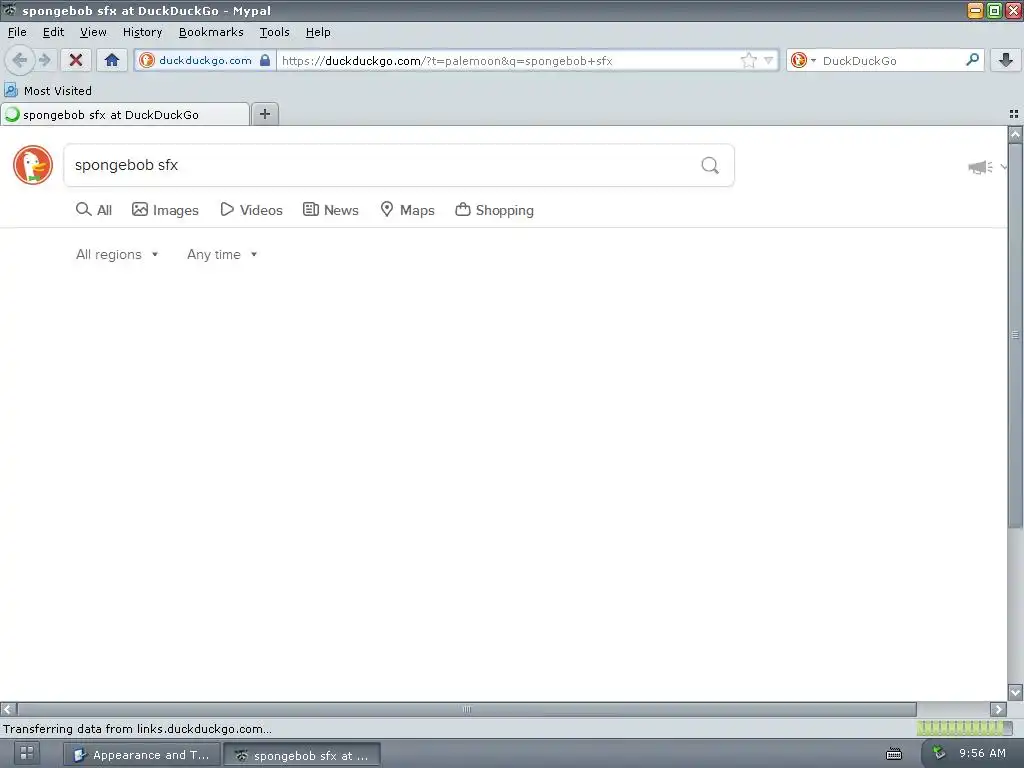Expand the All regions dropdown
Screen dimensions: 1024x768
coord(117,254)
